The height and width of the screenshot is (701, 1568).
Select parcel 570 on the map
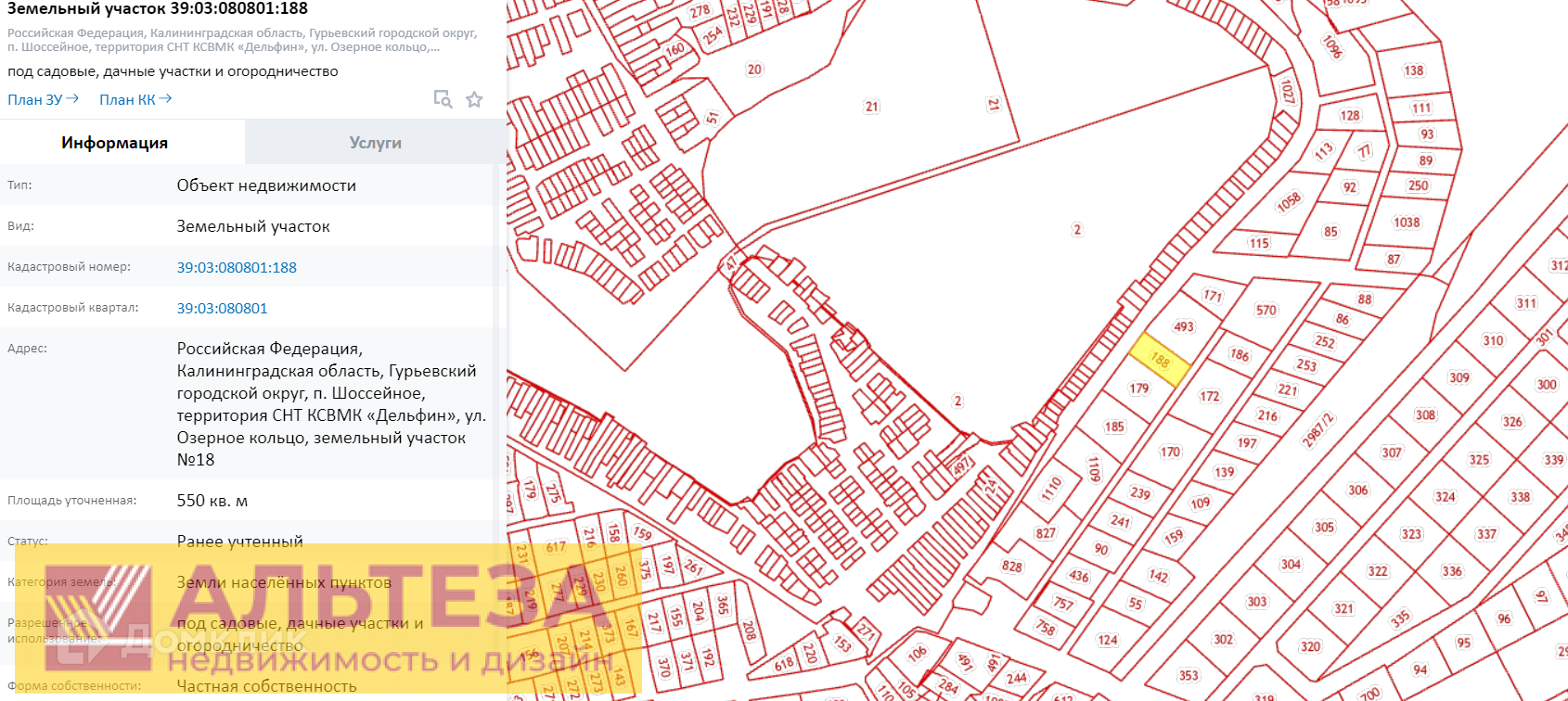point(1266,310)
